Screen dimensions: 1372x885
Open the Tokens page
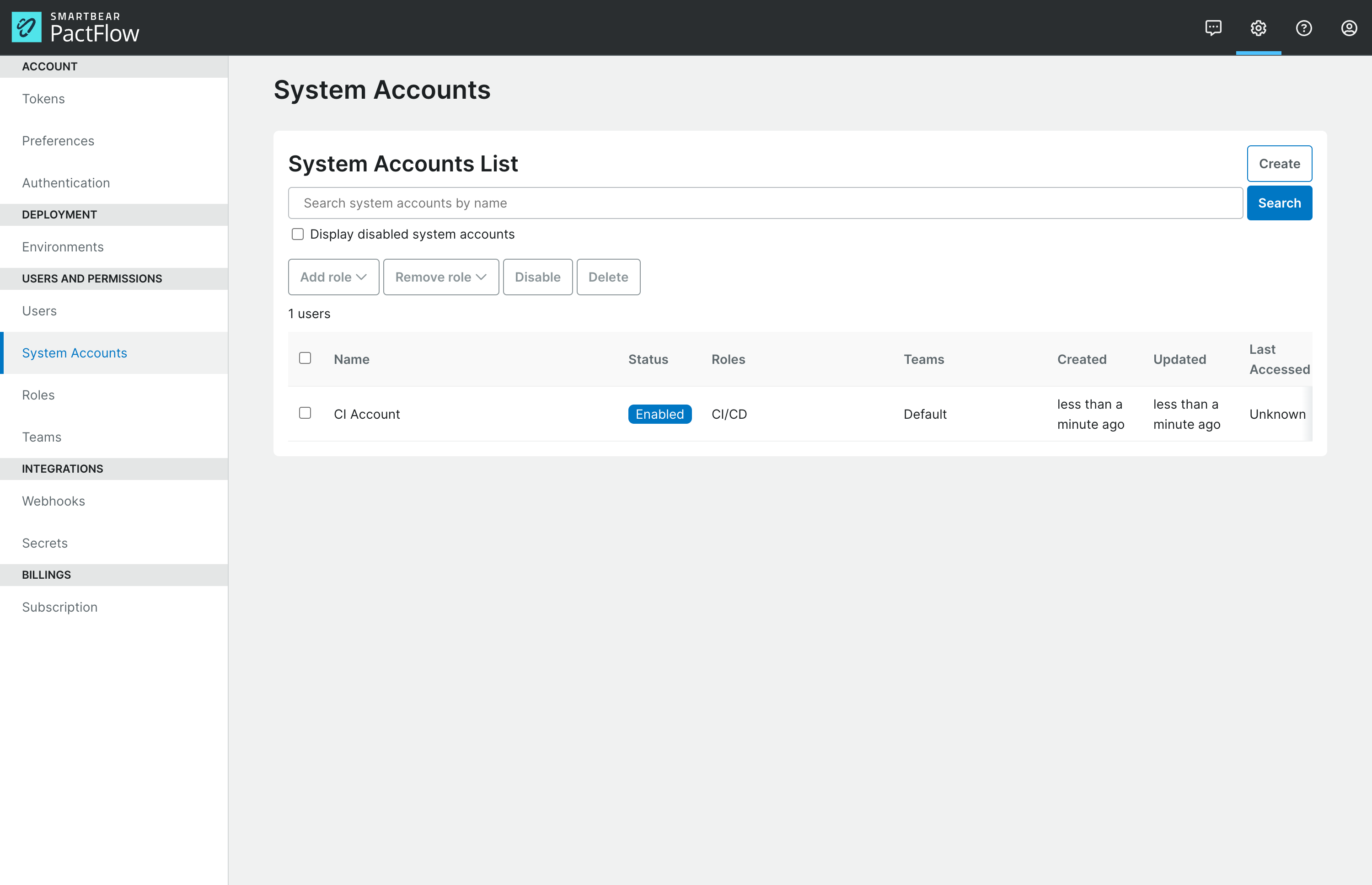[x=43, y=98]
